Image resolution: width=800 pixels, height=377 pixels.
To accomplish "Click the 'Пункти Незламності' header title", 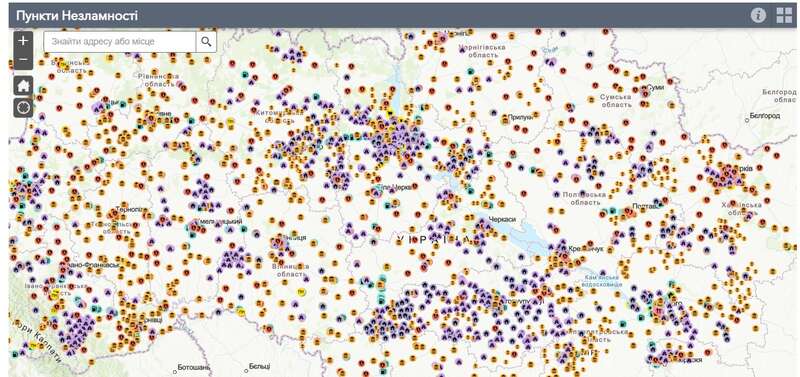I will (77, 15).
